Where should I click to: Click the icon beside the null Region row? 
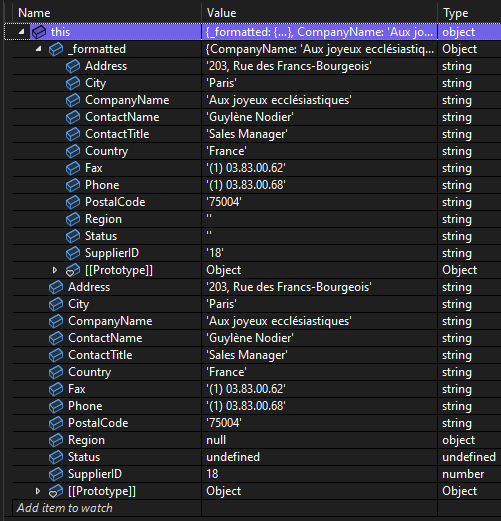tap(56, 440)
